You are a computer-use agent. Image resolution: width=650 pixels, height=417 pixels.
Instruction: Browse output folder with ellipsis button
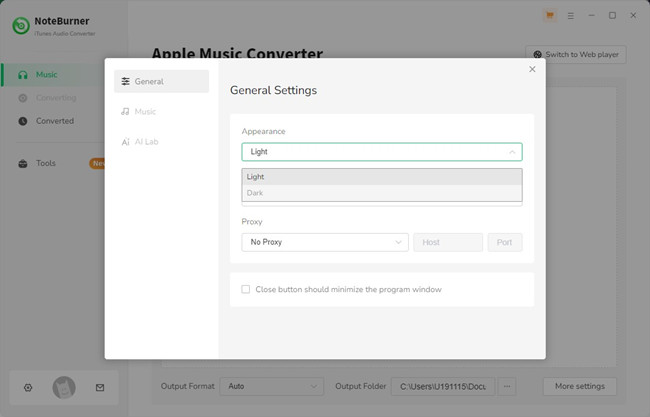coord(507,386)
